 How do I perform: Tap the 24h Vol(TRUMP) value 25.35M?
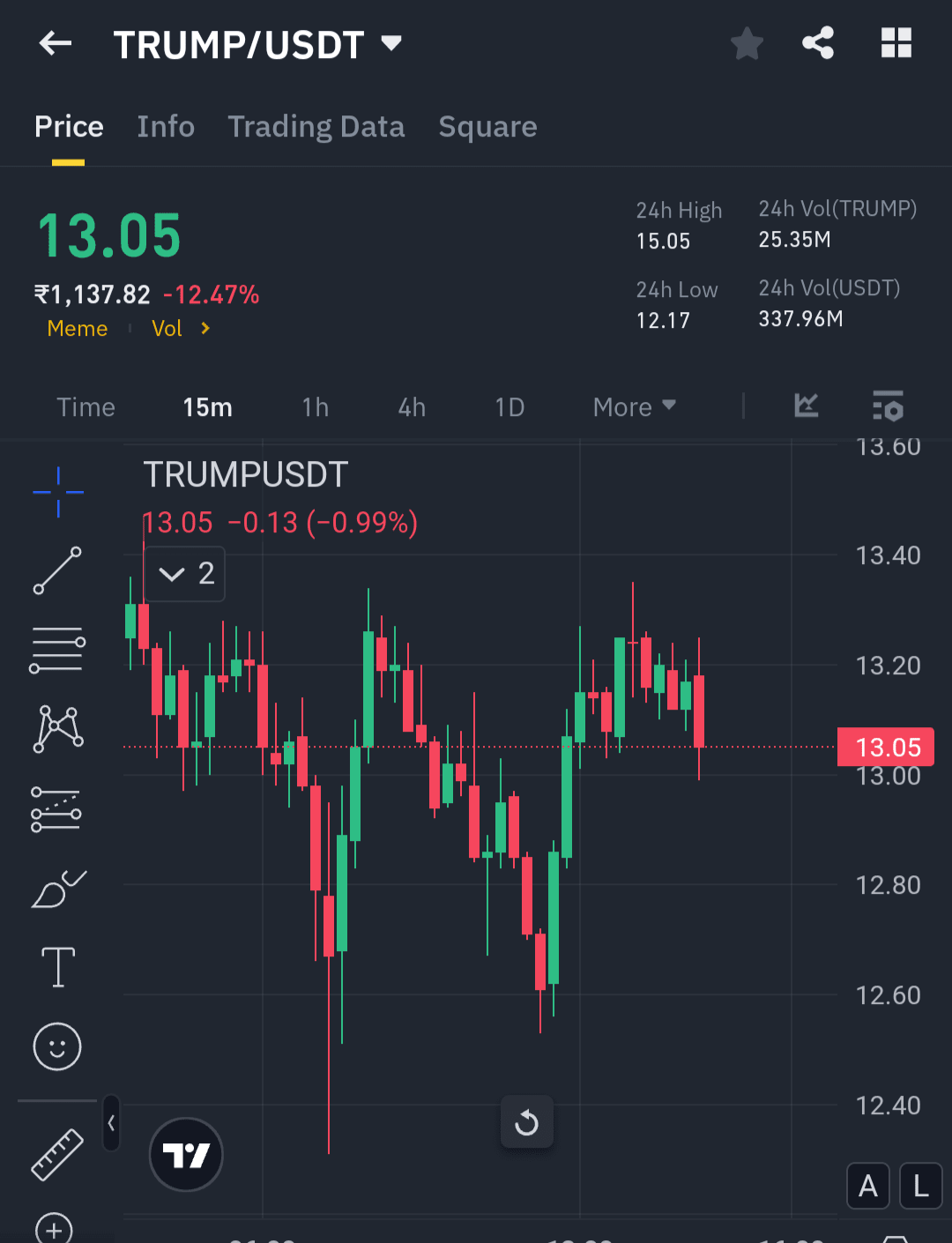click(795, 240)
